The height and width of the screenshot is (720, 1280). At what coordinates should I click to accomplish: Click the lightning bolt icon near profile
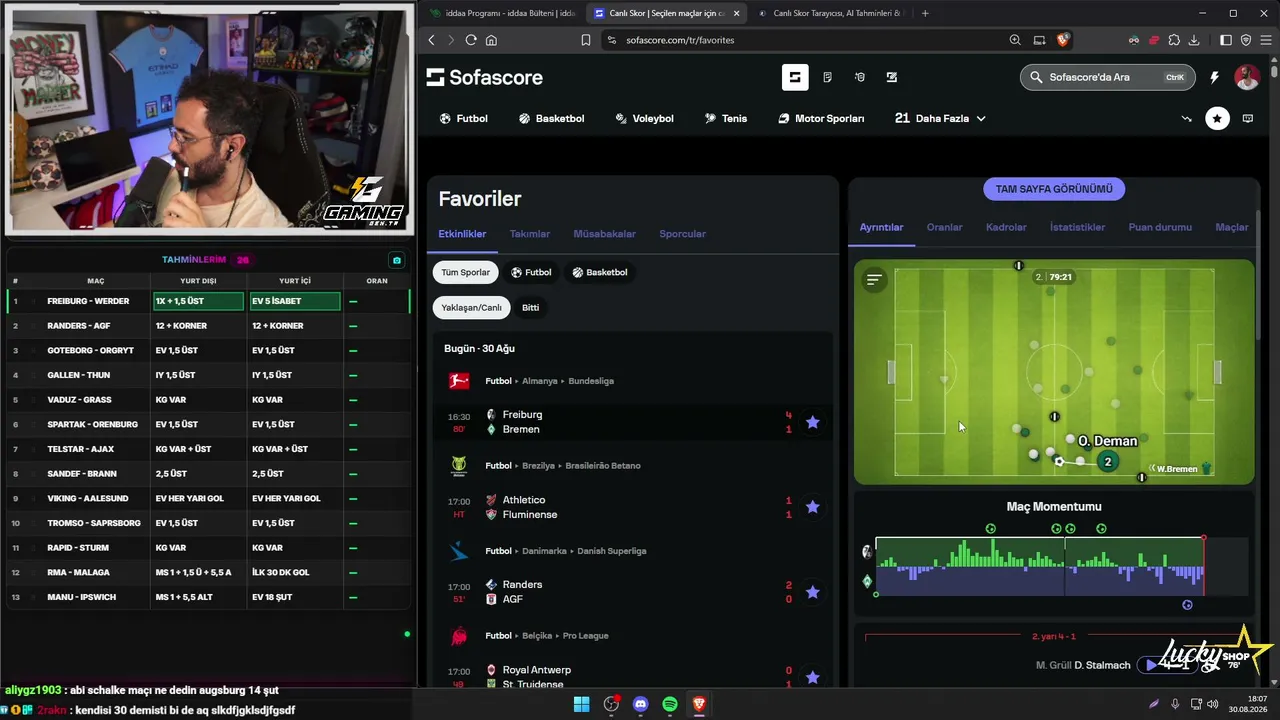[1214, 77]
